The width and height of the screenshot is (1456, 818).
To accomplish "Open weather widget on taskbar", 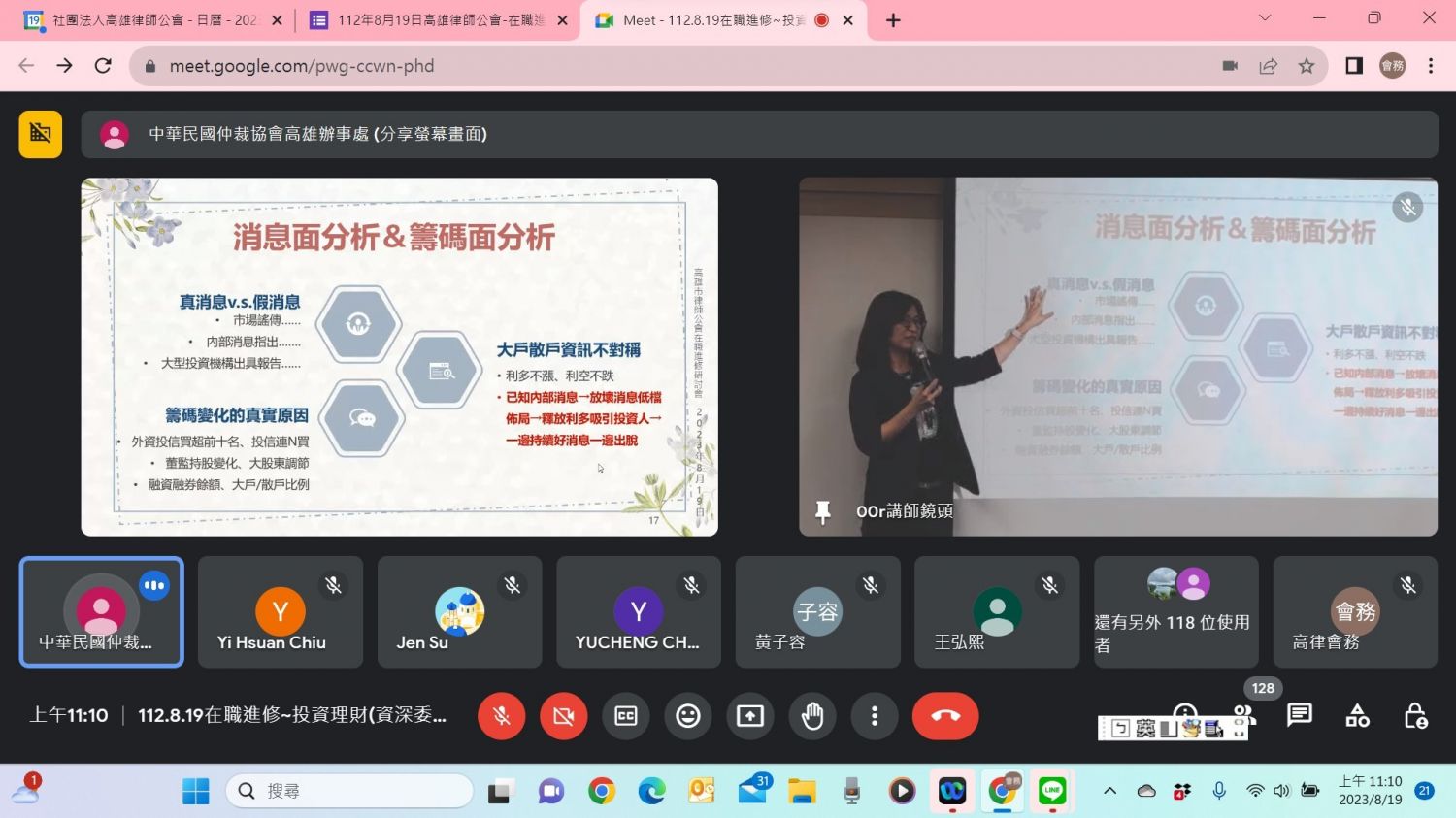I will (x=25, y=790).
